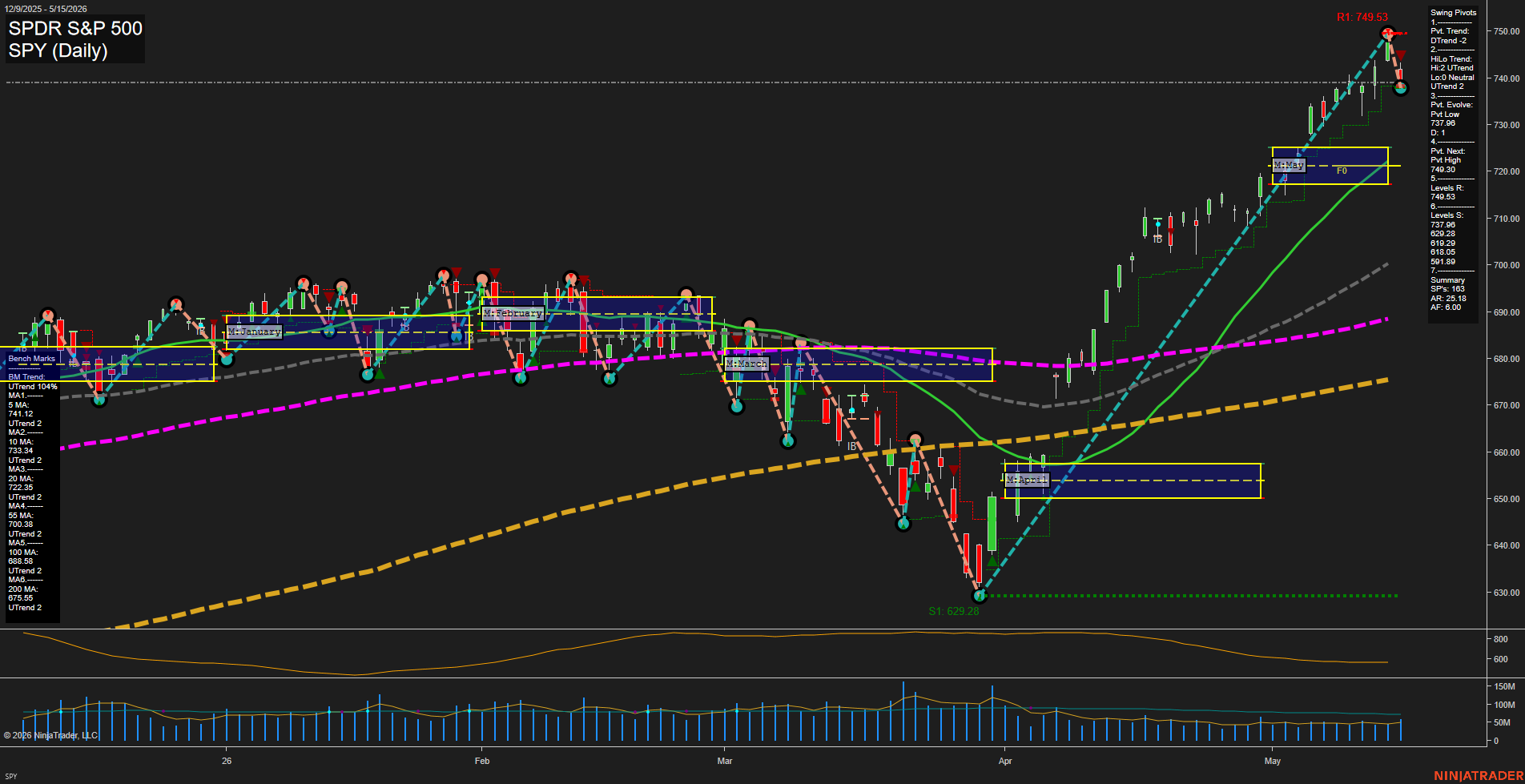Click the UTrend 104% benchmark trend value
The height and width of the screenshot is (784, 1525).
(x=33, y=387)
